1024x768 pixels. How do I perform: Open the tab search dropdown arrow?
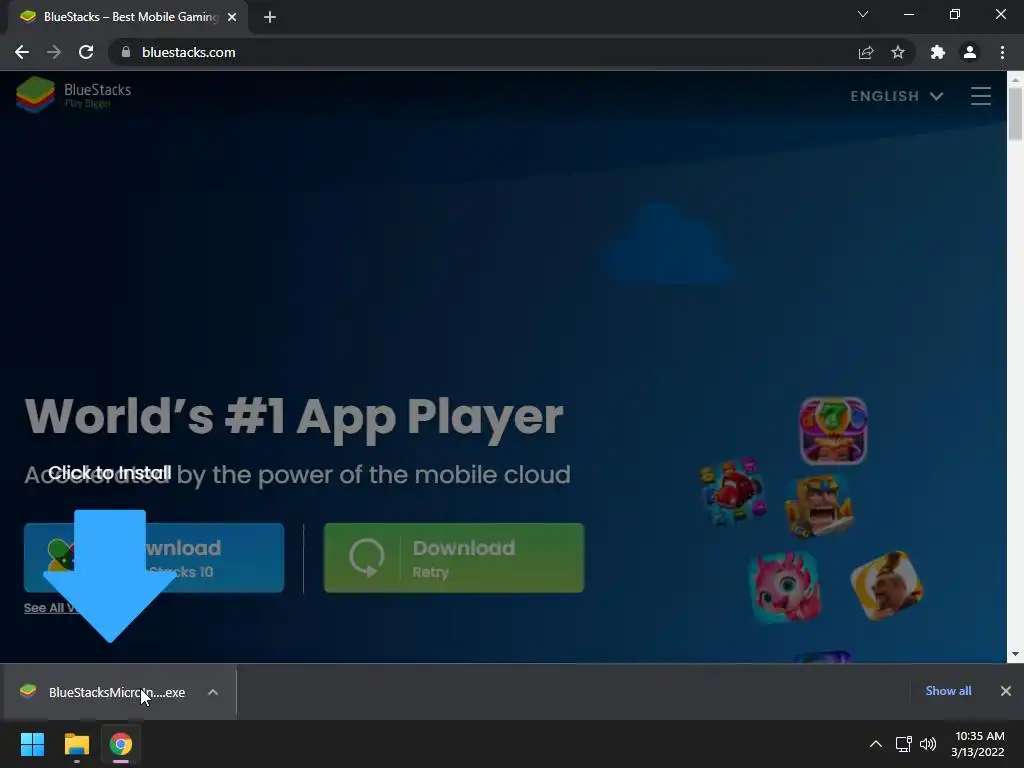[863, 14]
